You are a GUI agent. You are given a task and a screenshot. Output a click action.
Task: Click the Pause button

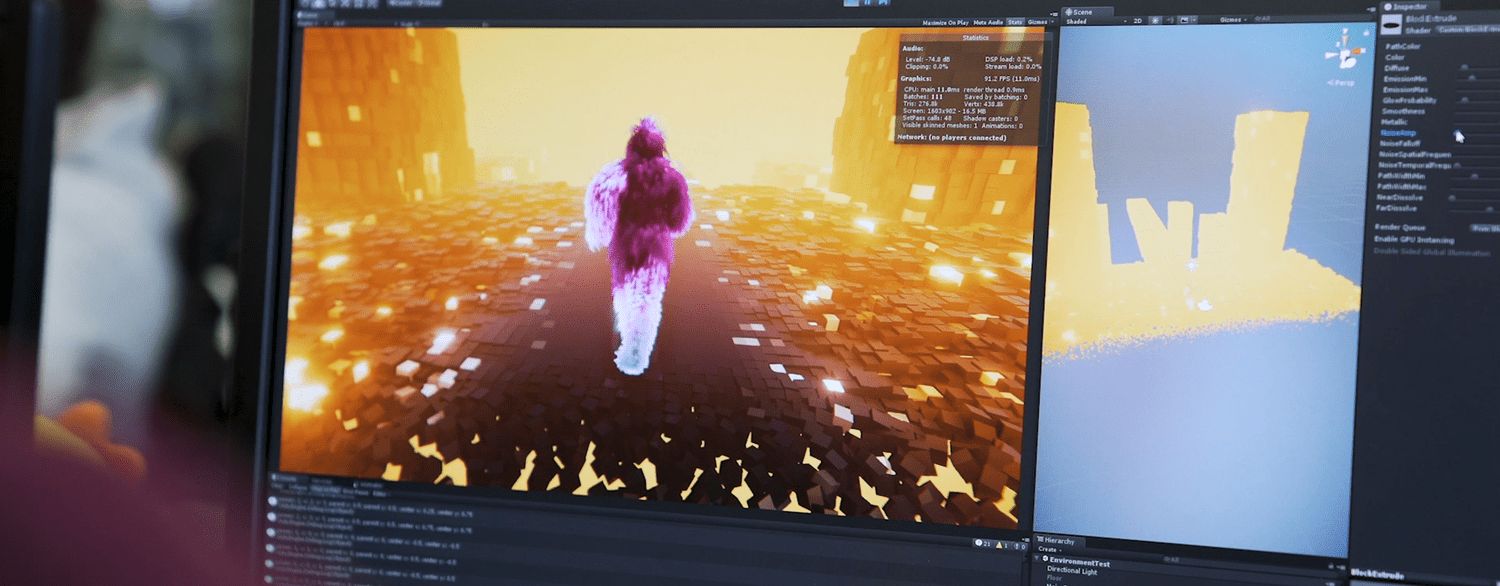pyautogui.click(x=866, y=2)
